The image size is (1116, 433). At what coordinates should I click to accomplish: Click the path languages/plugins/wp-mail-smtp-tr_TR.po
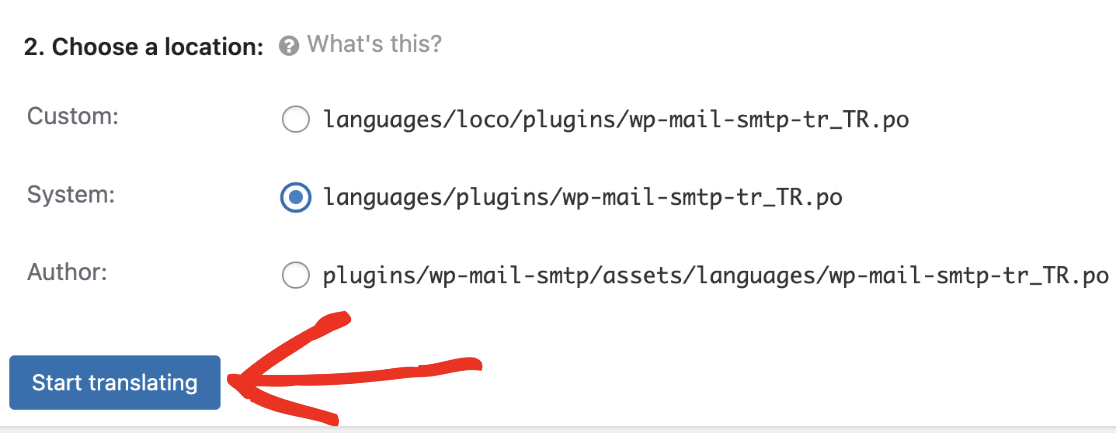[x=583, y=197]
